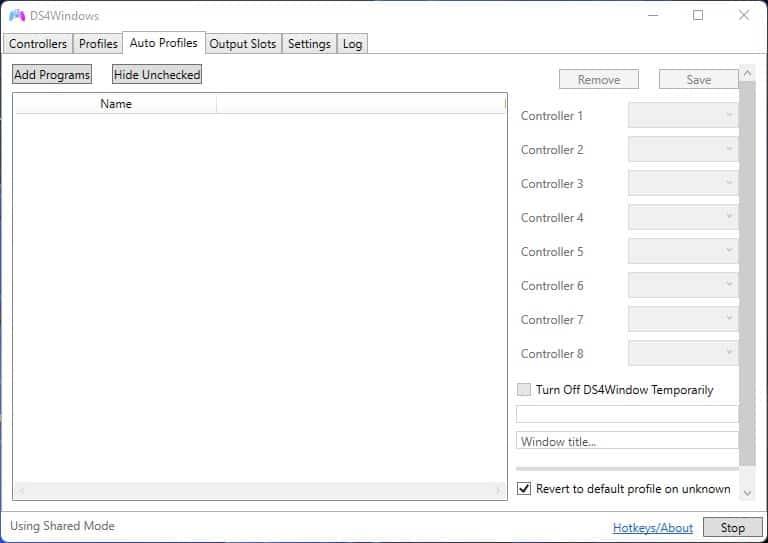Click the Name column header

pos(116,104)
